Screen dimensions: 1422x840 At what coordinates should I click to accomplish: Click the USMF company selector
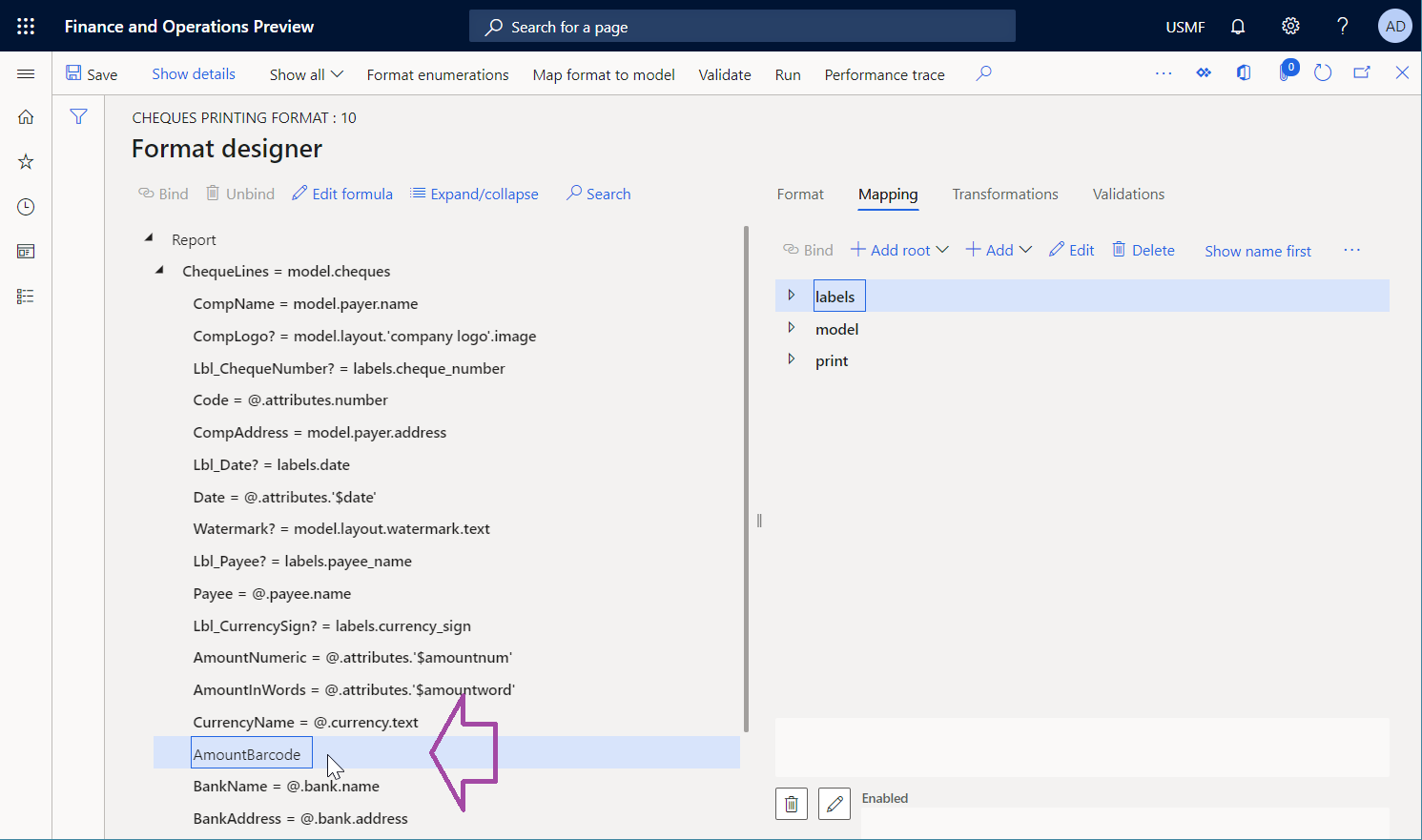coord(1185,27)
